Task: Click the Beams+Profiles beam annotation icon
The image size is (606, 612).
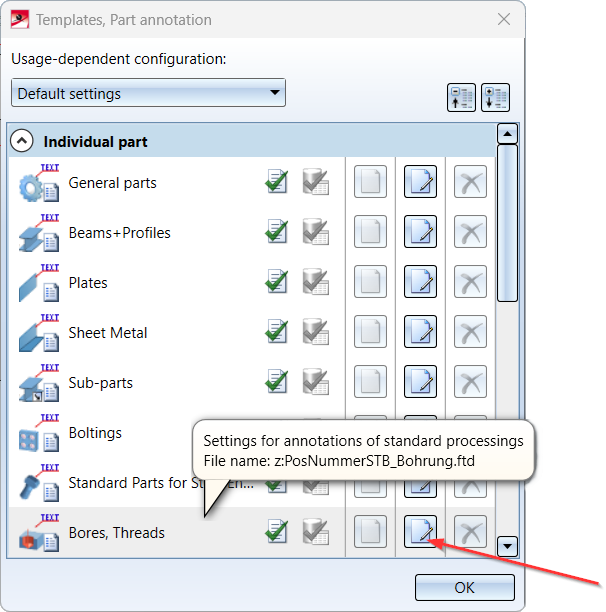Action: 39,233
